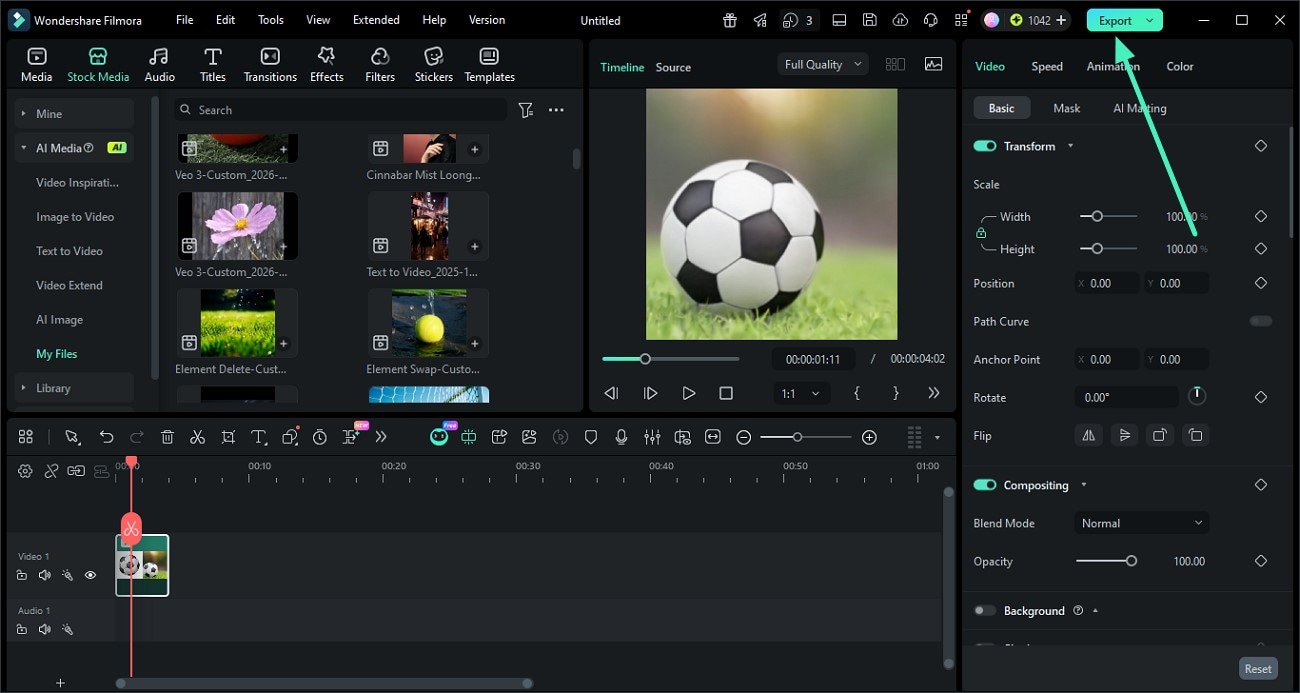1300x693 pixels.
Task: Select the Split tool in the timeline toolbar
Action: point(197,437)
